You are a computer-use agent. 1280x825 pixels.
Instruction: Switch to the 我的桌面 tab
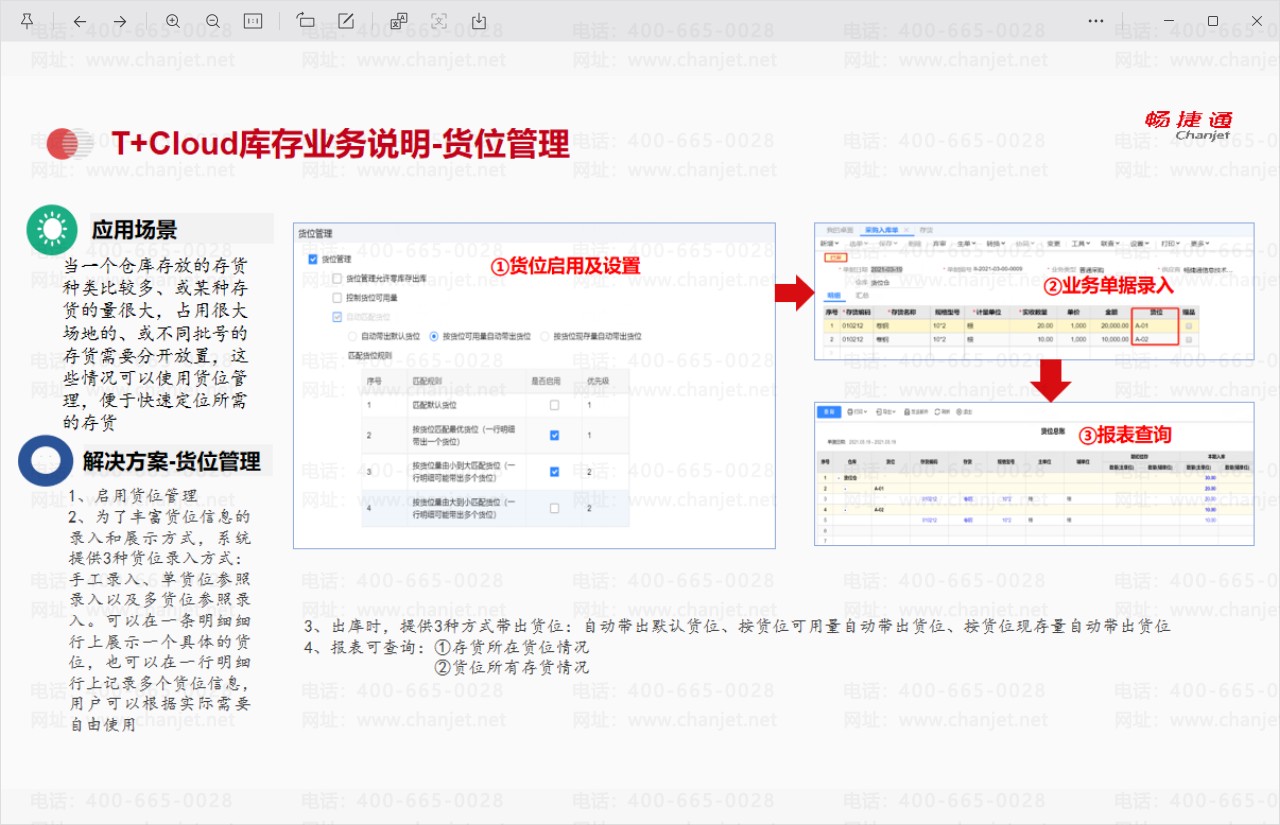(840, 229)
